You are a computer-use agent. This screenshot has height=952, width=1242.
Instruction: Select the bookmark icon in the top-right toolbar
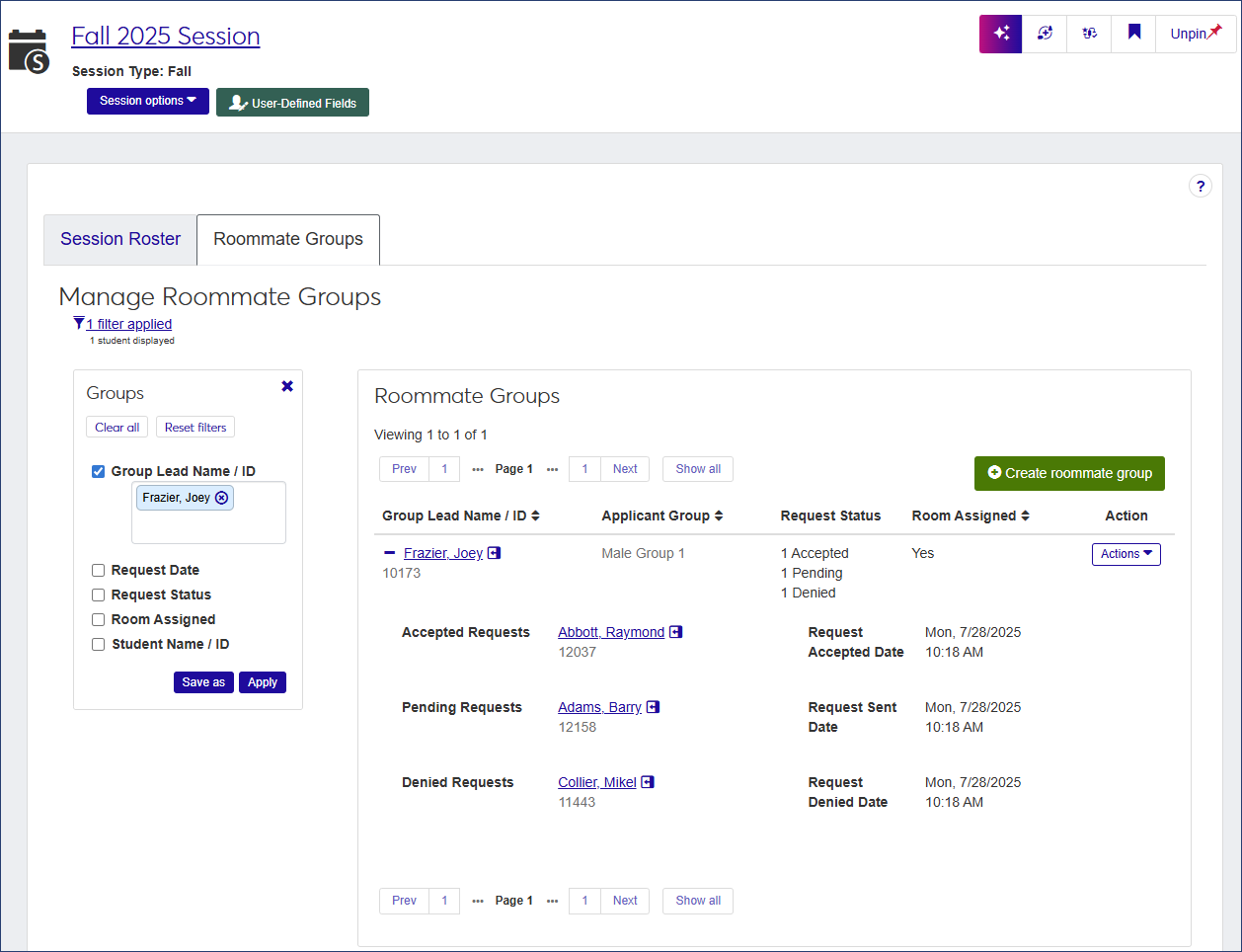point(1132,33)
